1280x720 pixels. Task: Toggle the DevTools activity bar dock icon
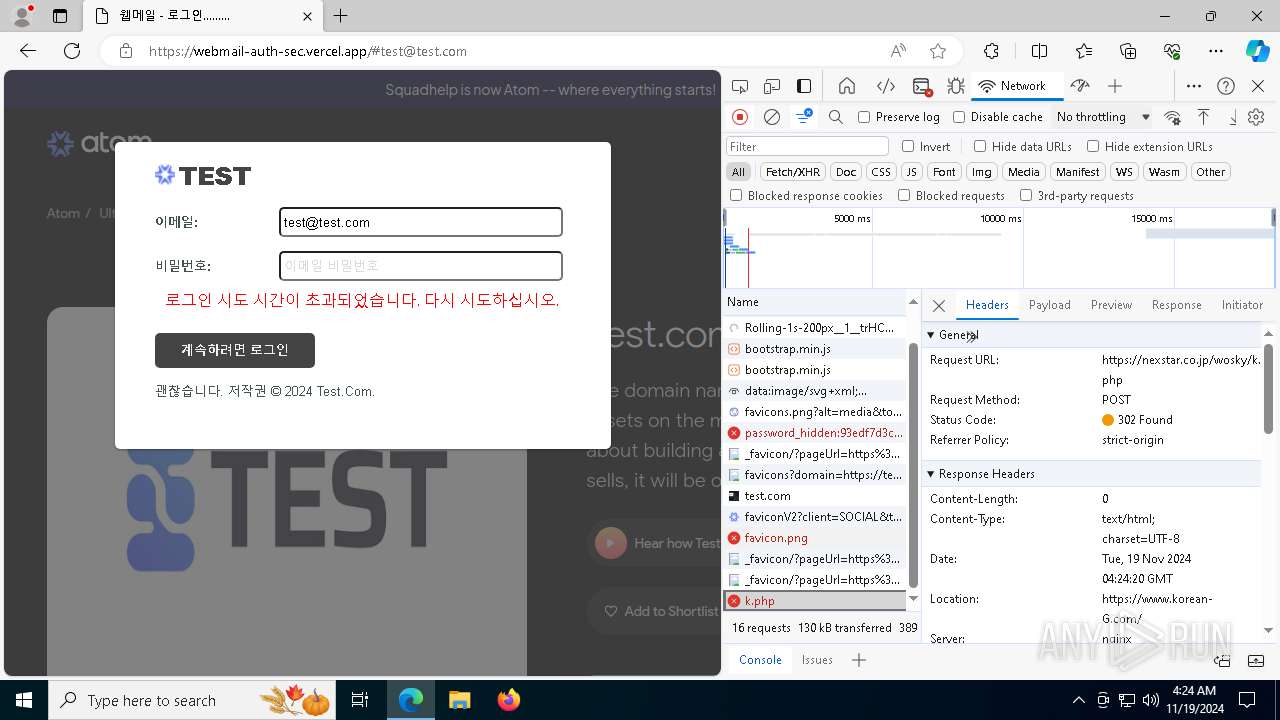(804, 86)
